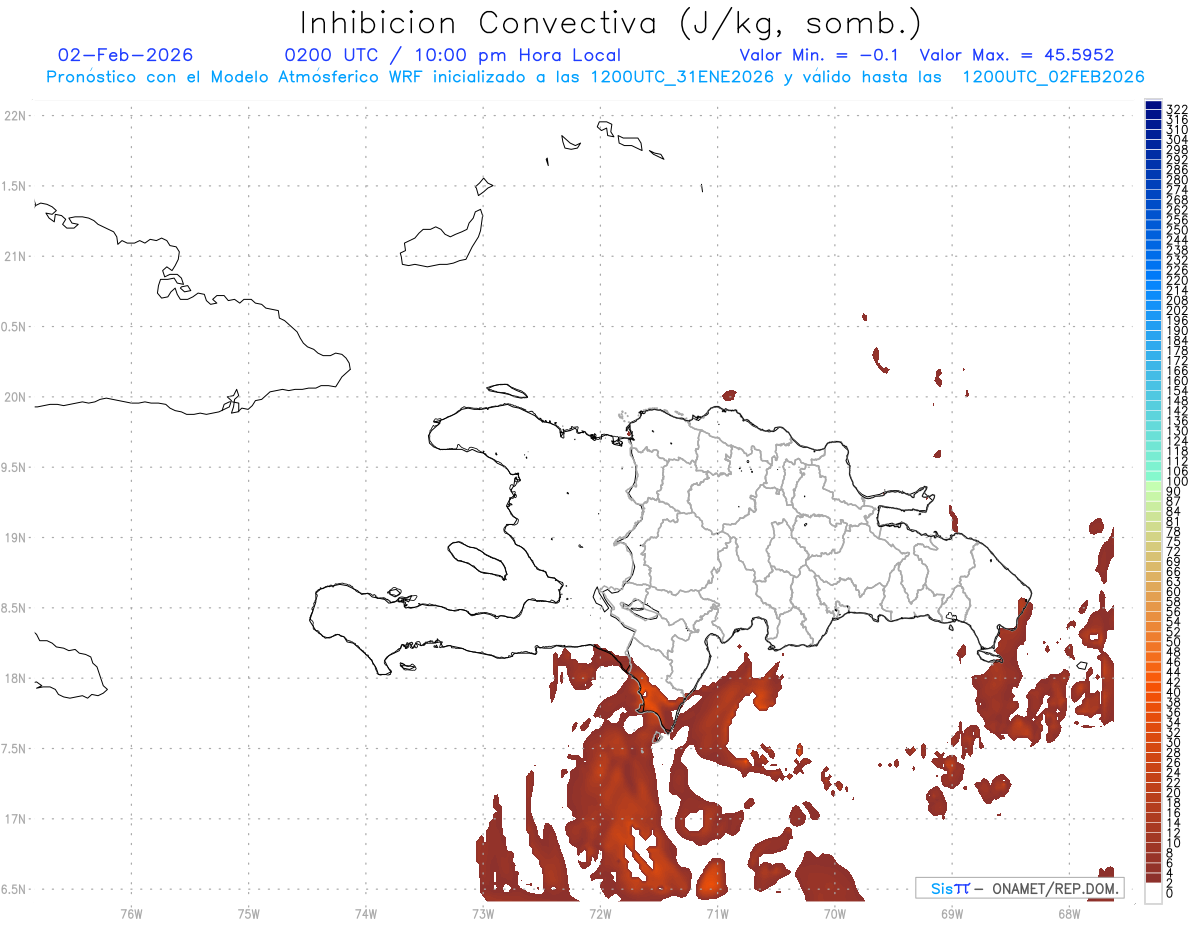Click the colorbar label '202'

1177,310
